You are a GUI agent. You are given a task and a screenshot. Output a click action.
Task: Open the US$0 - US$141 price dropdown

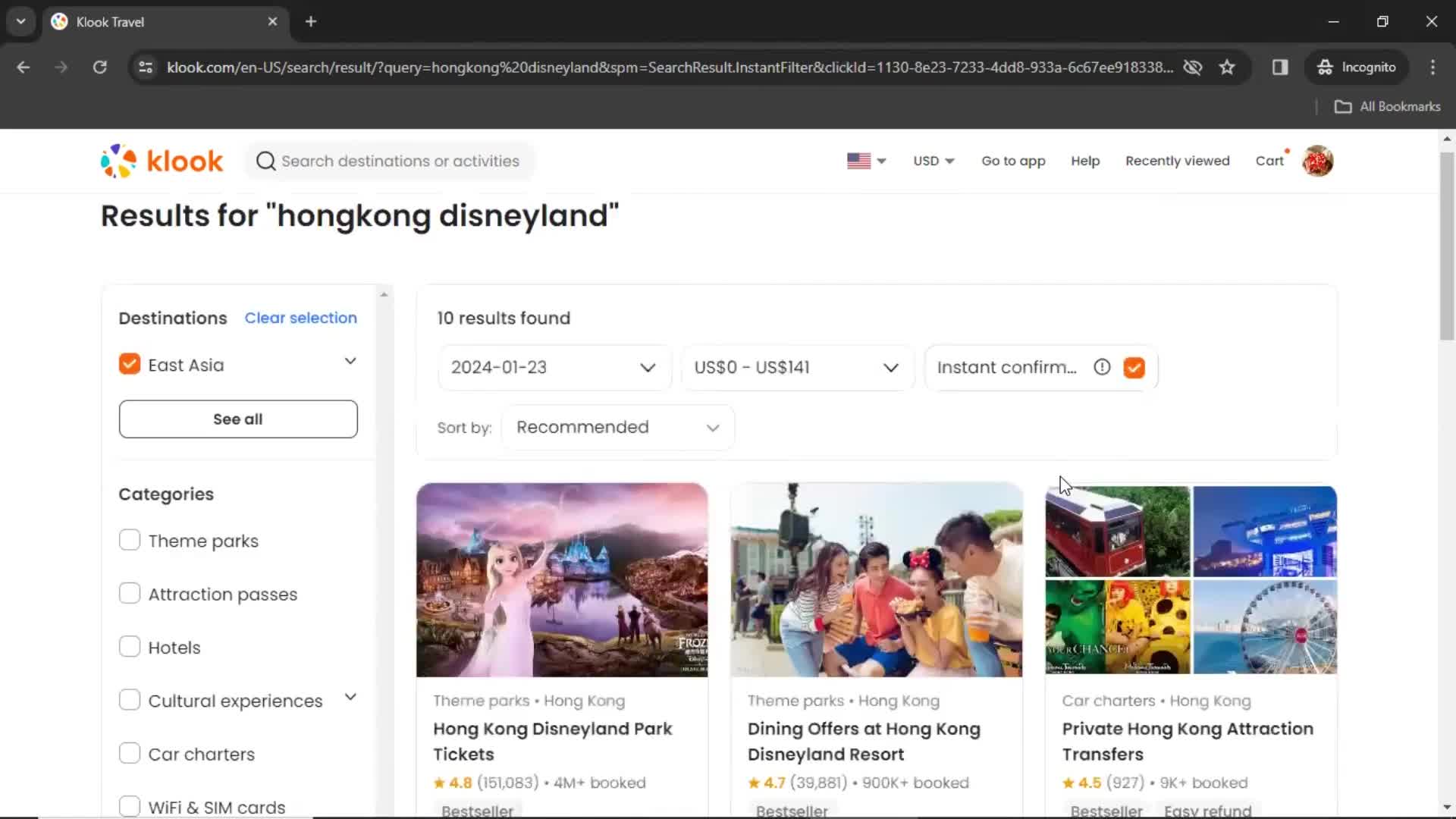coord(798,367)
